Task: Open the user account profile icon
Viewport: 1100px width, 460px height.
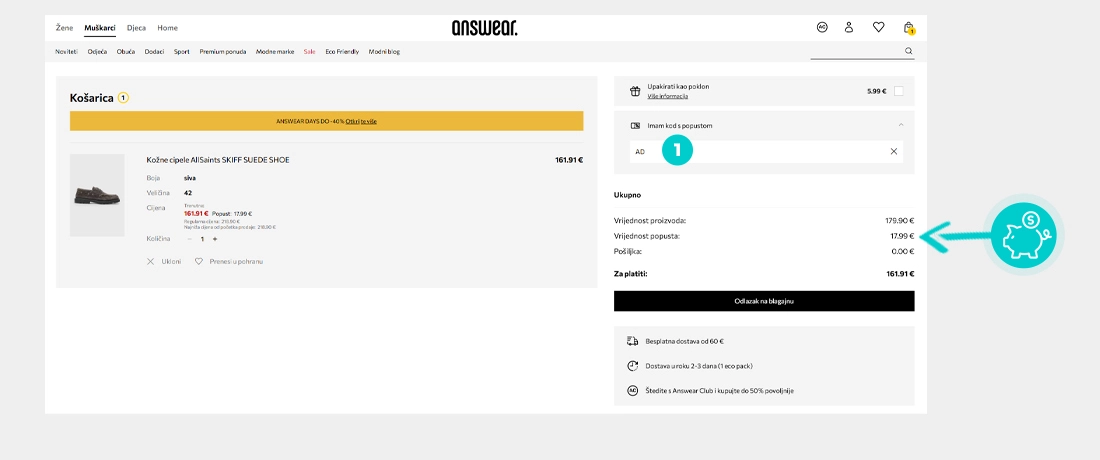Action: coord(849,27)
